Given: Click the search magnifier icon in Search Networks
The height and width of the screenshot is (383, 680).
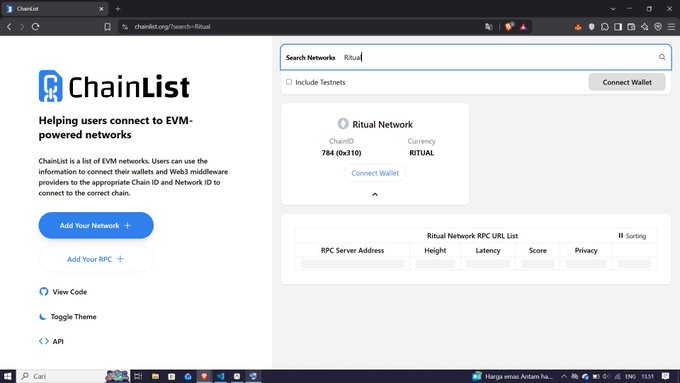Looking at the screenshot, I should (x=662, y=57).
